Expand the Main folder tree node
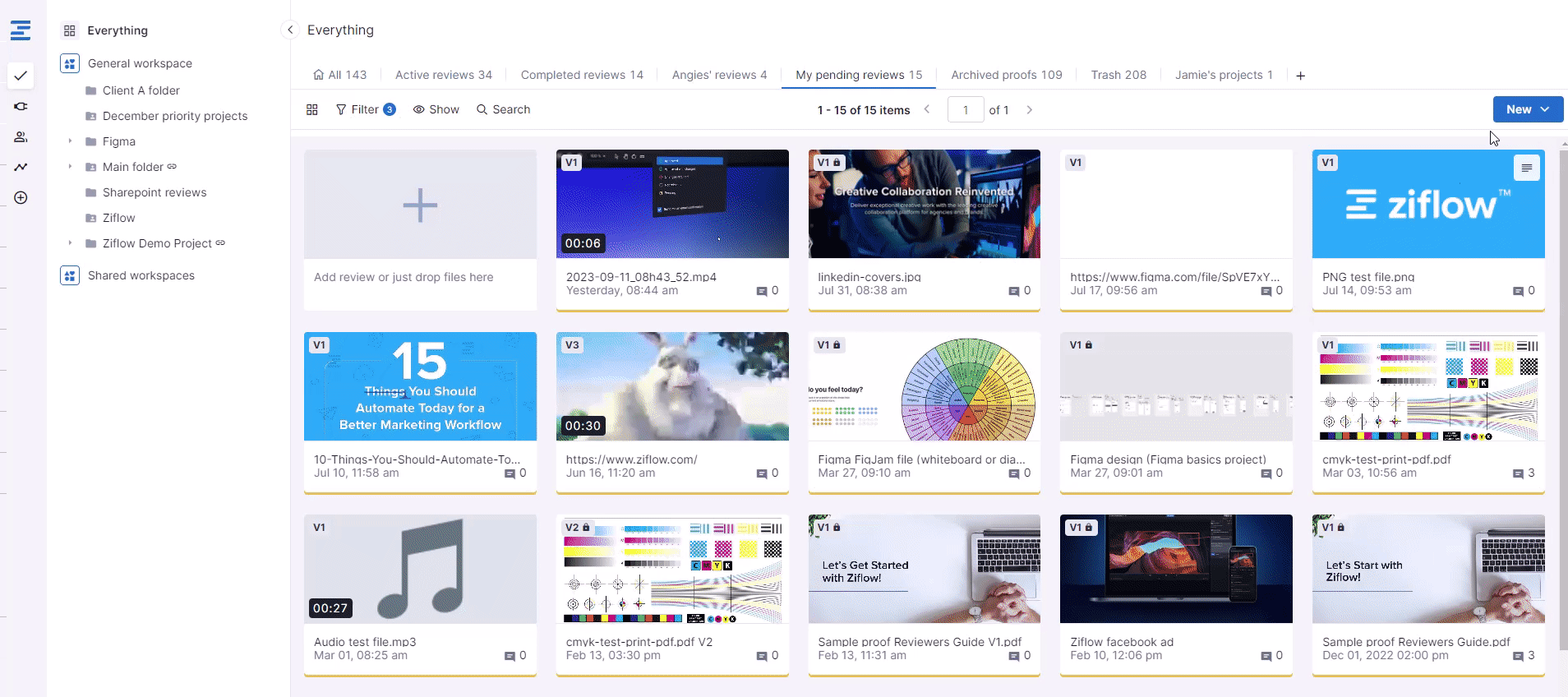The width and height of the screenshot is (1568, 697). 70,167
